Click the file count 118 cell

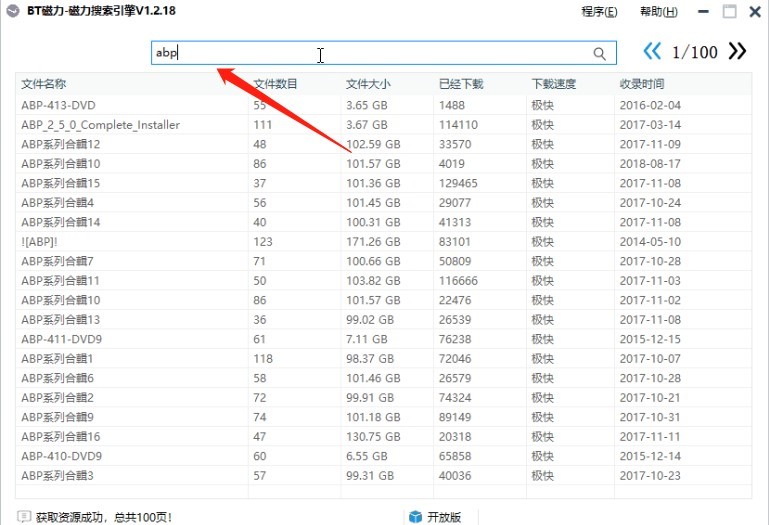pos(263,359)
